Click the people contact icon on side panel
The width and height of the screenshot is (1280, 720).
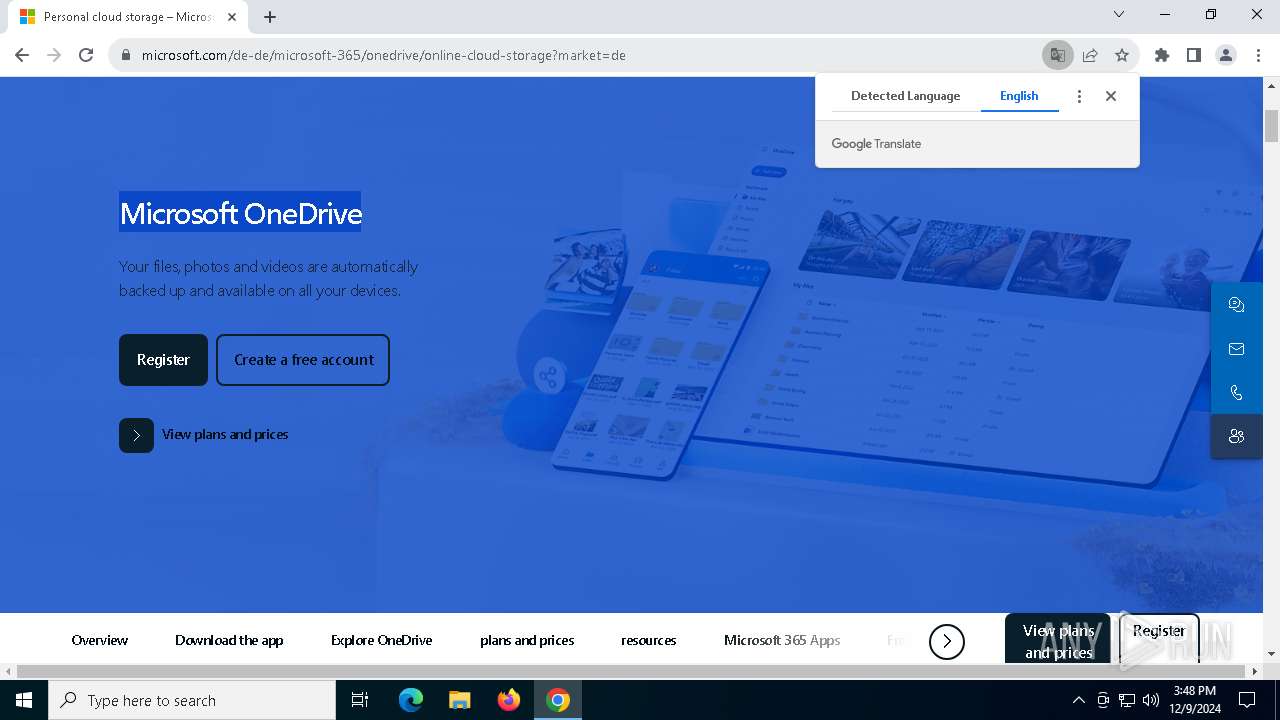pos(1237,437)
